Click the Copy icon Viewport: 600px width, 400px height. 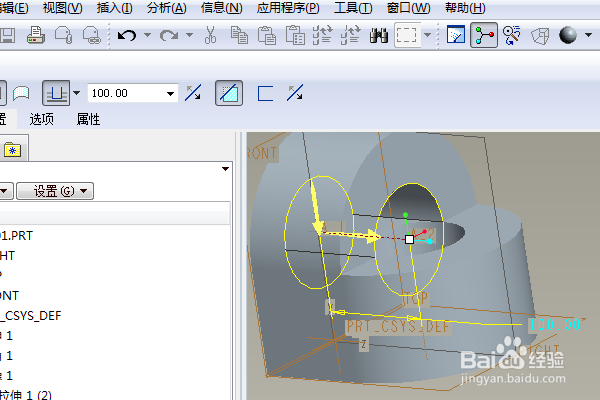click(x=239, y=35)
